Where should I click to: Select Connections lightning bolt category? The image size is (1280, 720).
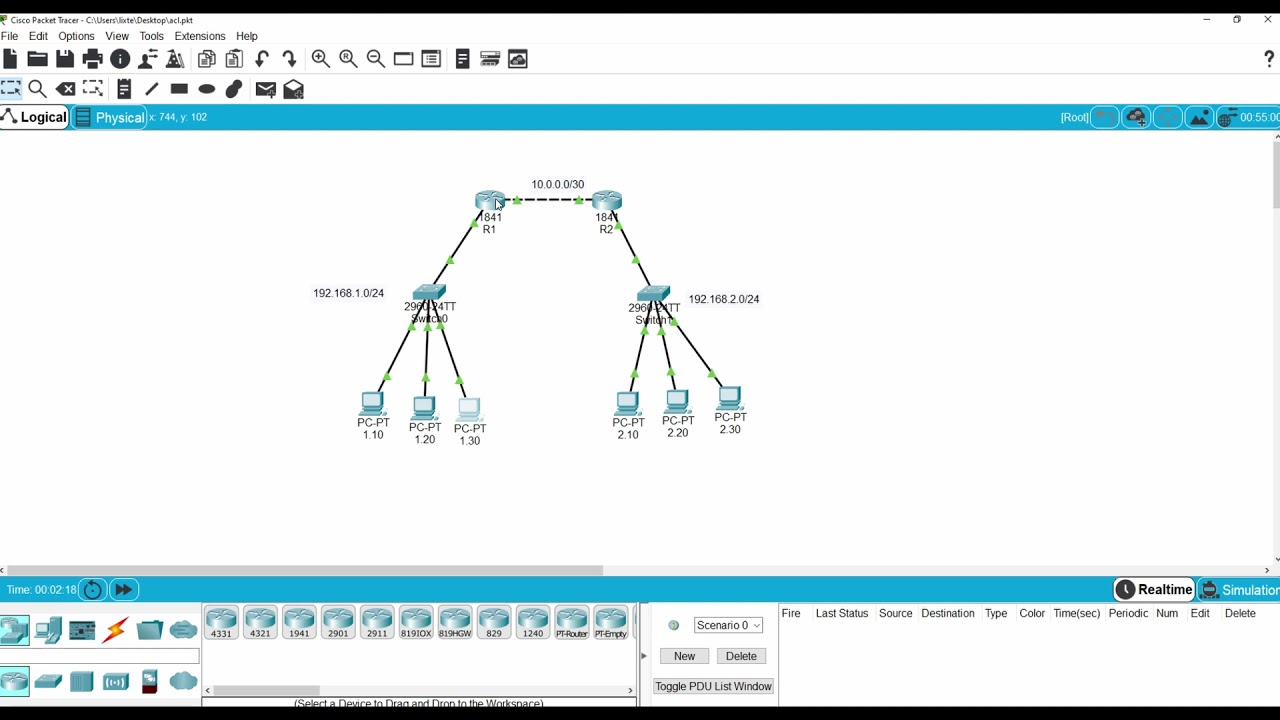coord(115,630)
